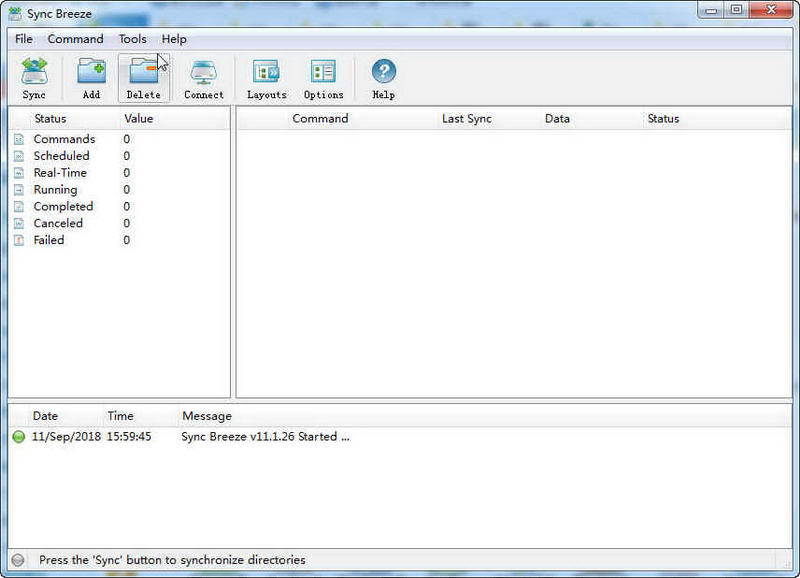
Task: Click the Canceled row icon
Action: click(19, 223)
